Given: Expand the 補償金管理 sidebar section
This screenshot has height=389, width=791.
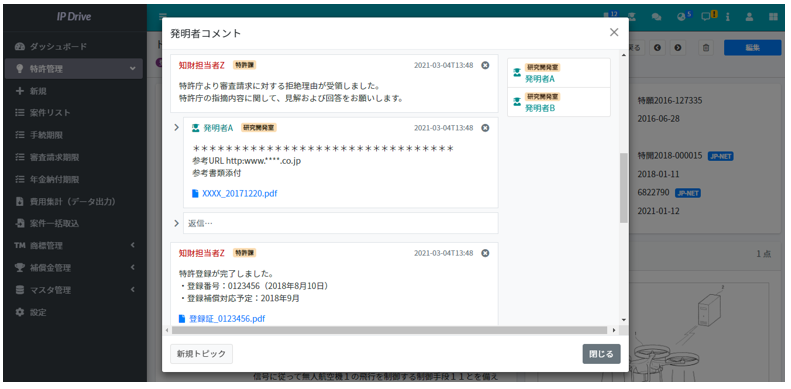Looking at the screenshot, I should [x=74, y=268].
